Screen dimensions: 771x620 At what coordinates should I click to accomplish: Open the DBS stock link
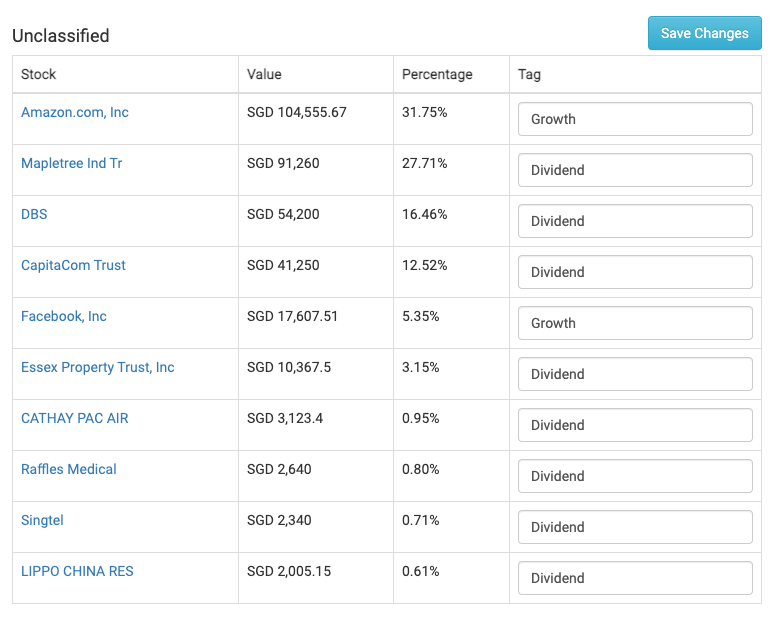[34, 214]
